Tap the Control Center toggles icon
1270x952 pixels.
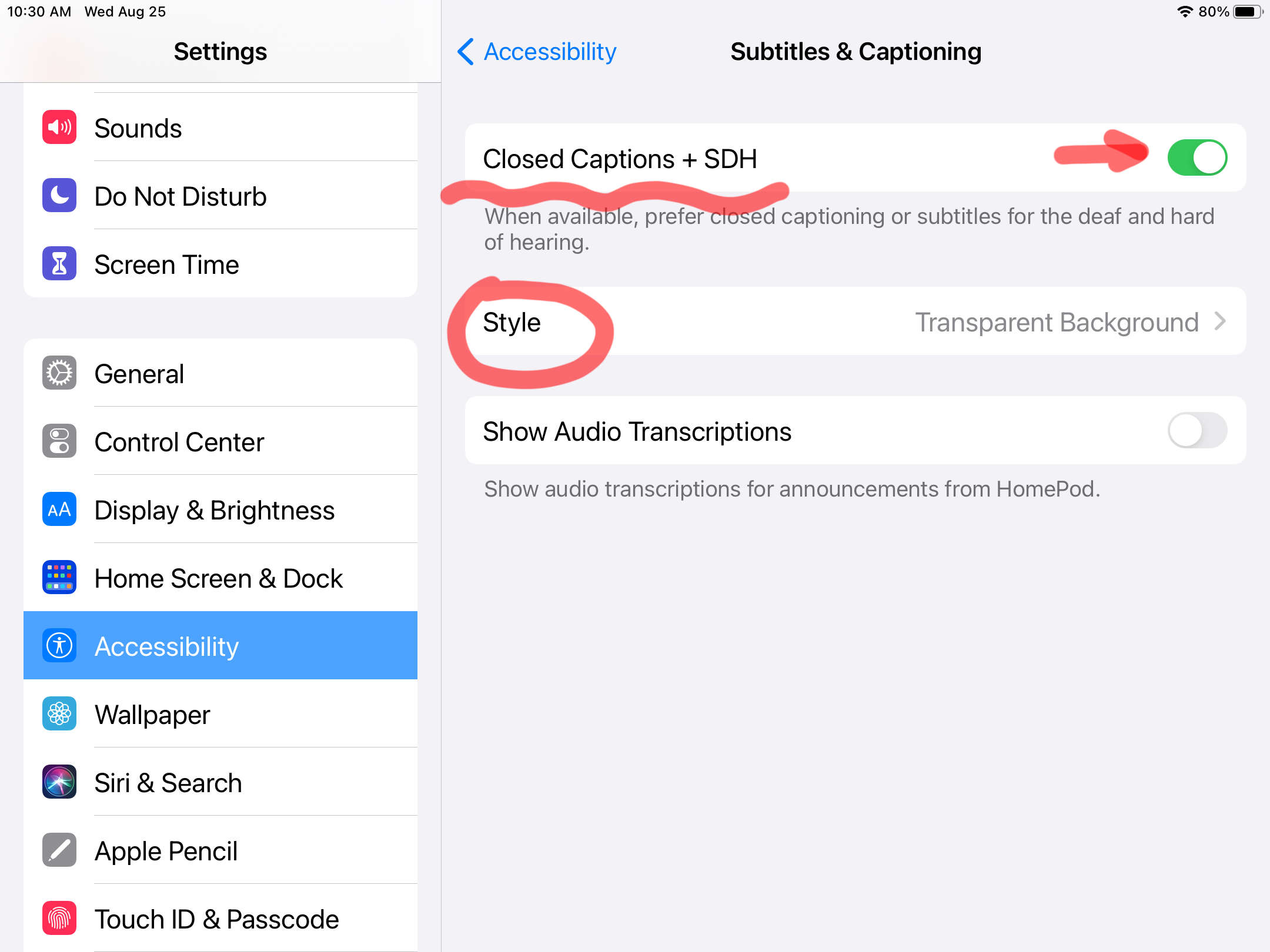[x=59, y=441]
